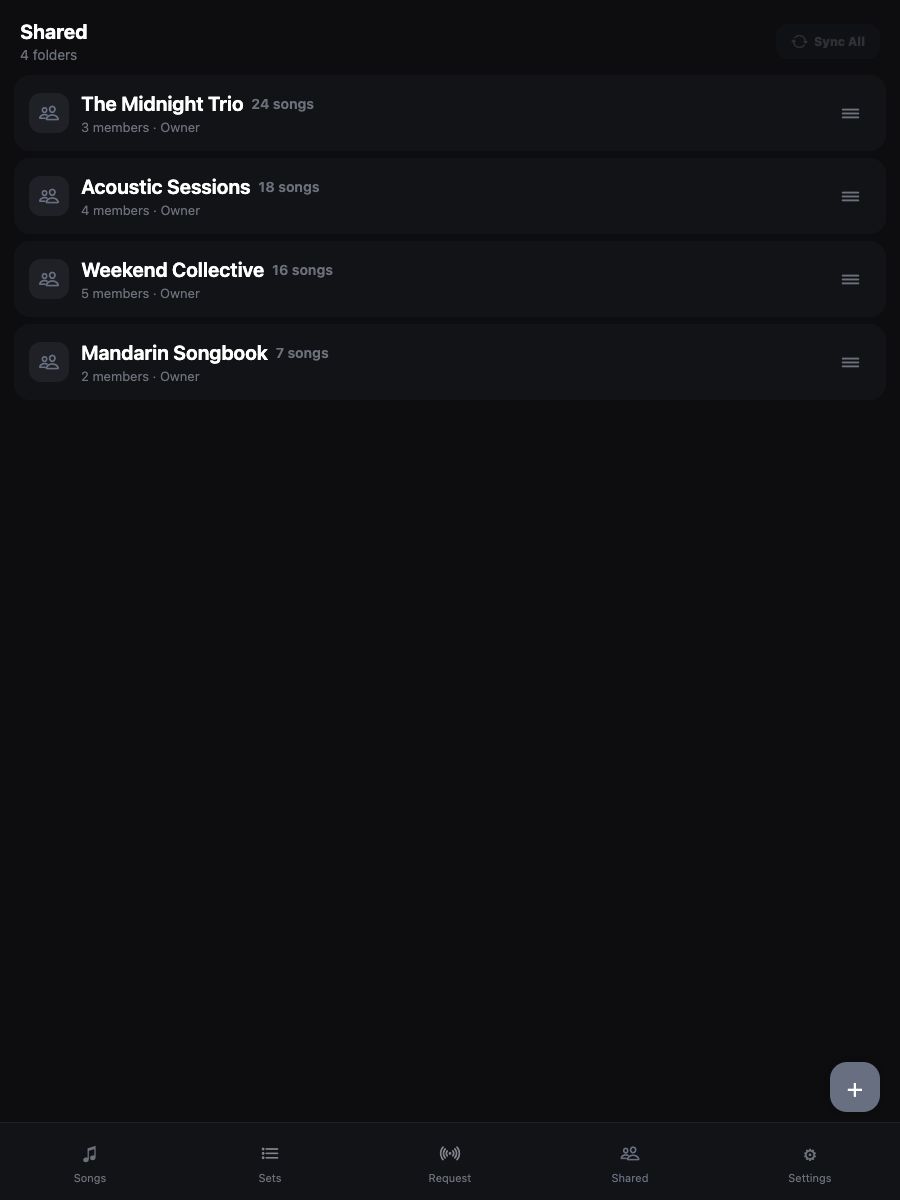The width and height of the screenshot is (900, 1200).
Task: Click the group icon beside Weekend Collective
Action: (x=49, y=279)
